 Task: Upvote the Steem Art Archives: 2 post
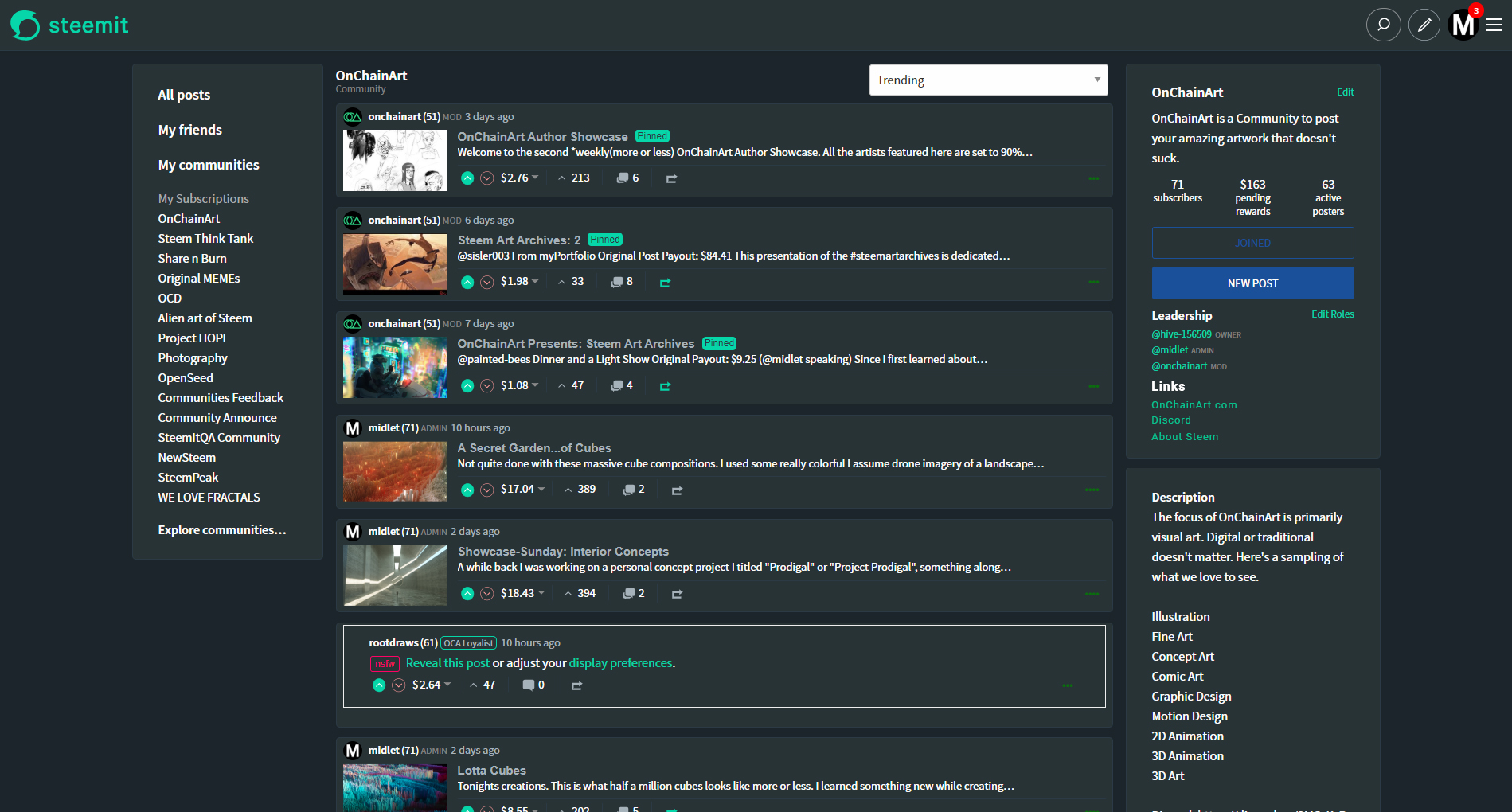pos(467,282)
